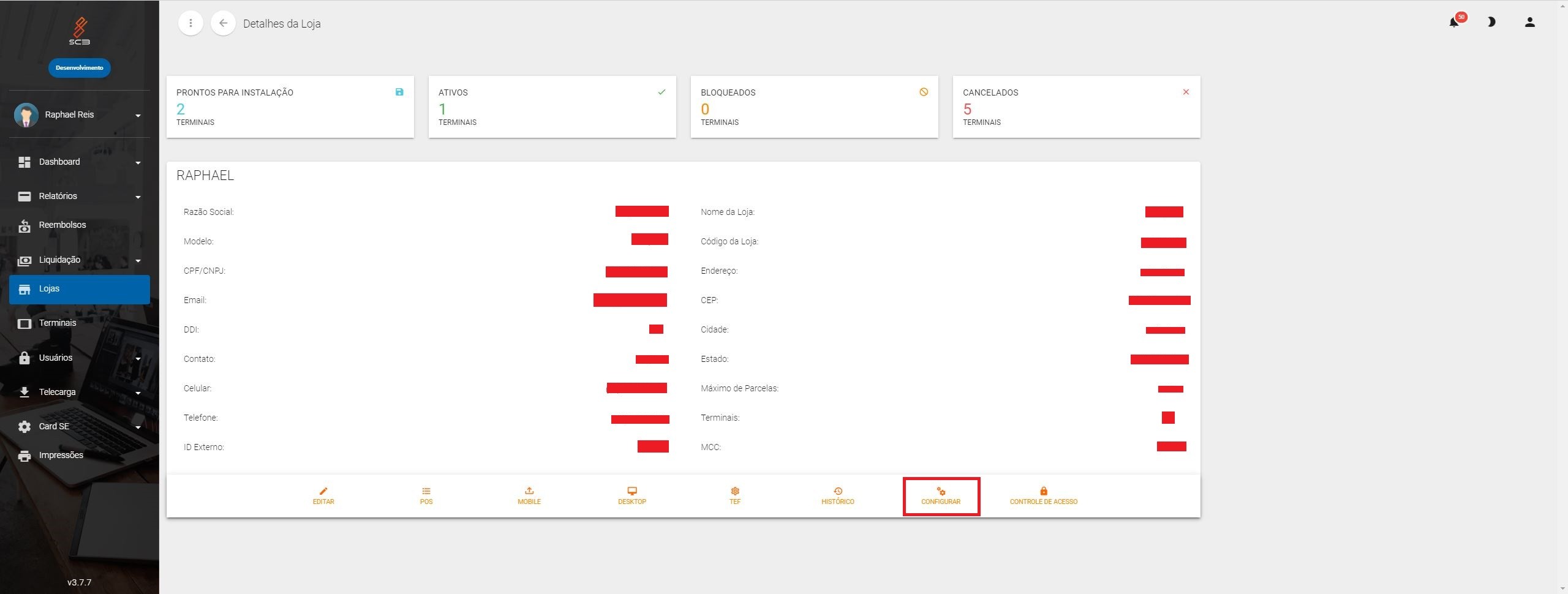Click the Mobile upload button

(x=529, y=496)
